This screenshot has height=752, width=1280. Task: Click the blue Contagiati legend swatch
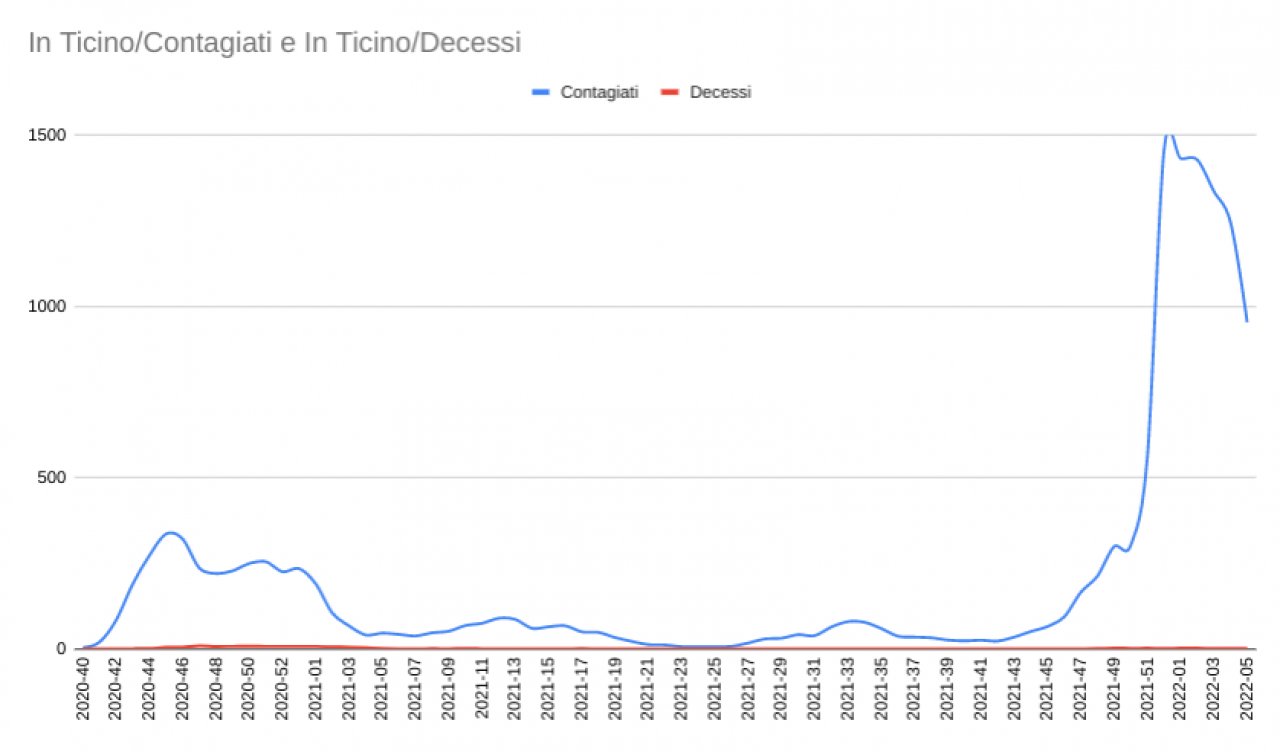[542, 92]
